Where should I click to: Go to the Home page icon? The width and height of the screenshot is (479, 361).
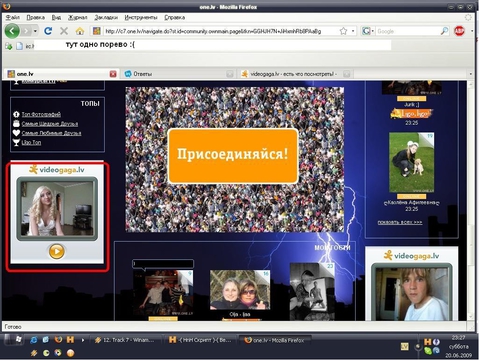(80, 31)
